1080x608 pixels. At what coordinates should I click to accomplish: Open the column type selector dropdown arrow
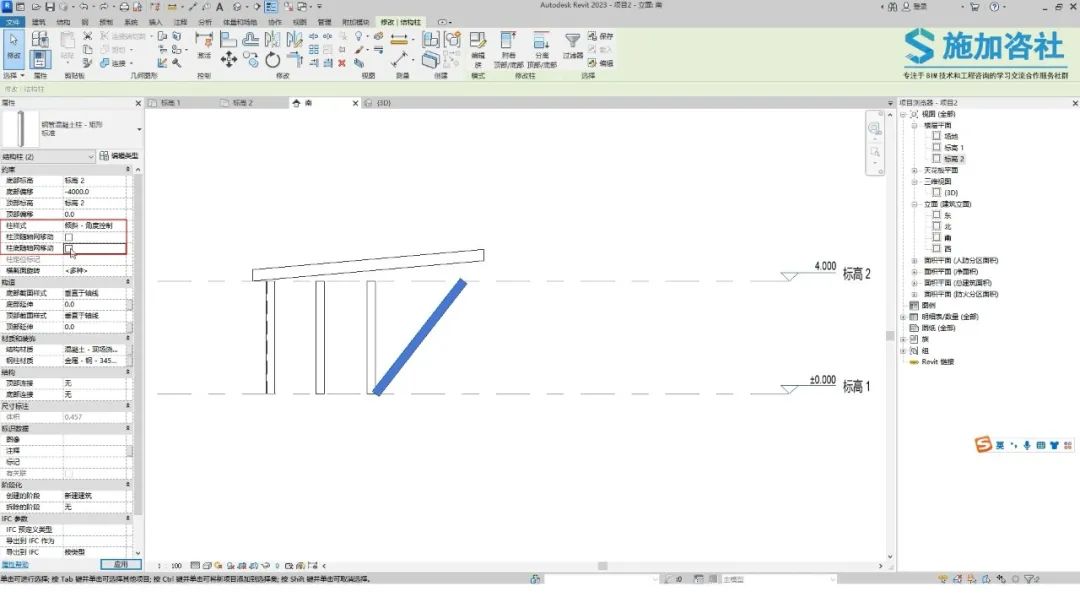(139, 129)
